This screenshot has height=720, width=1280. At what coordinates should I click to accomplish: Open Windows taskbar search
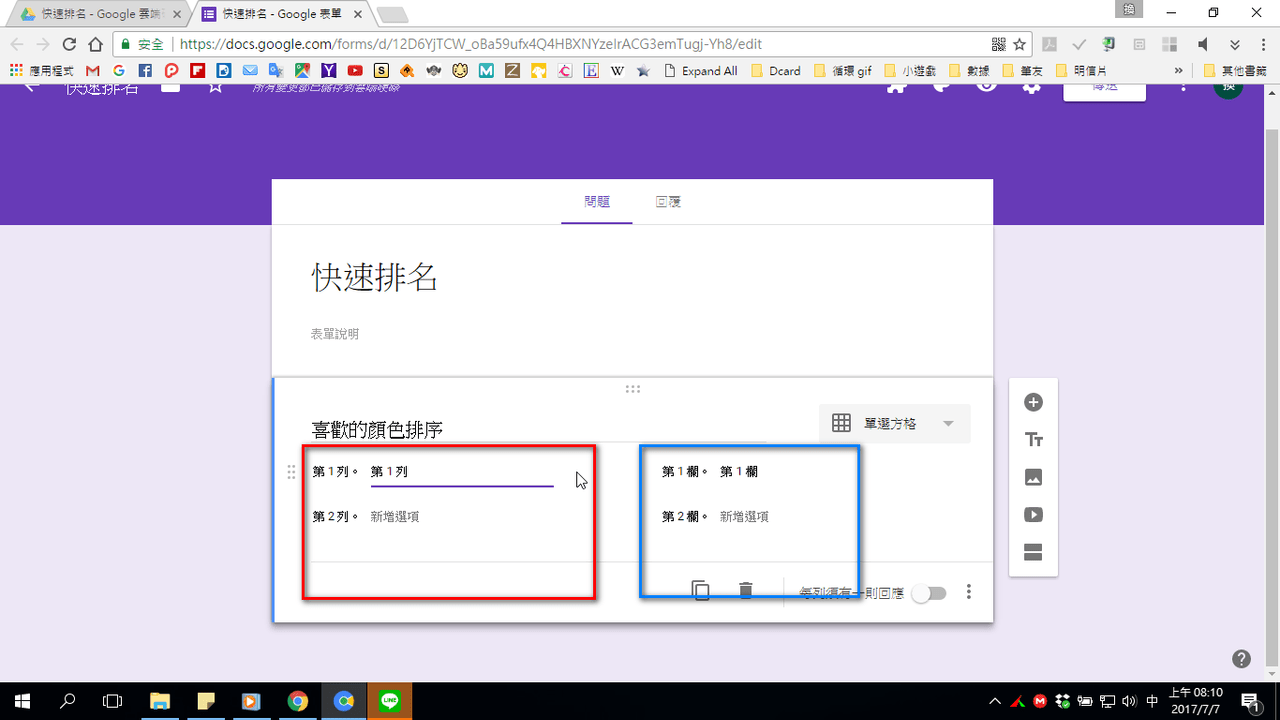point(68,701)
